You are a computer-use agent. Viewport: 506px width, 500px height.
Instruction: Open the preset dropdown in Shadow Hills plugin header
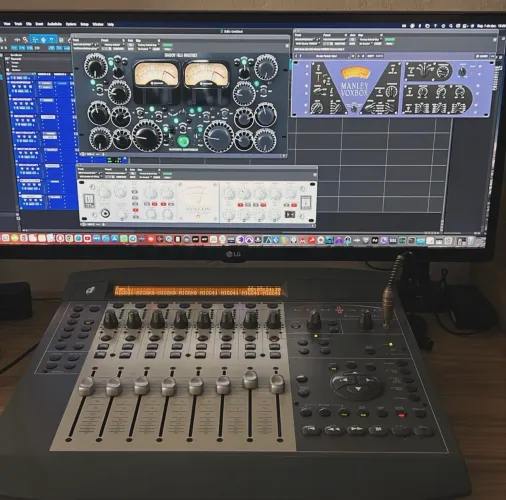tap(113, 45)
